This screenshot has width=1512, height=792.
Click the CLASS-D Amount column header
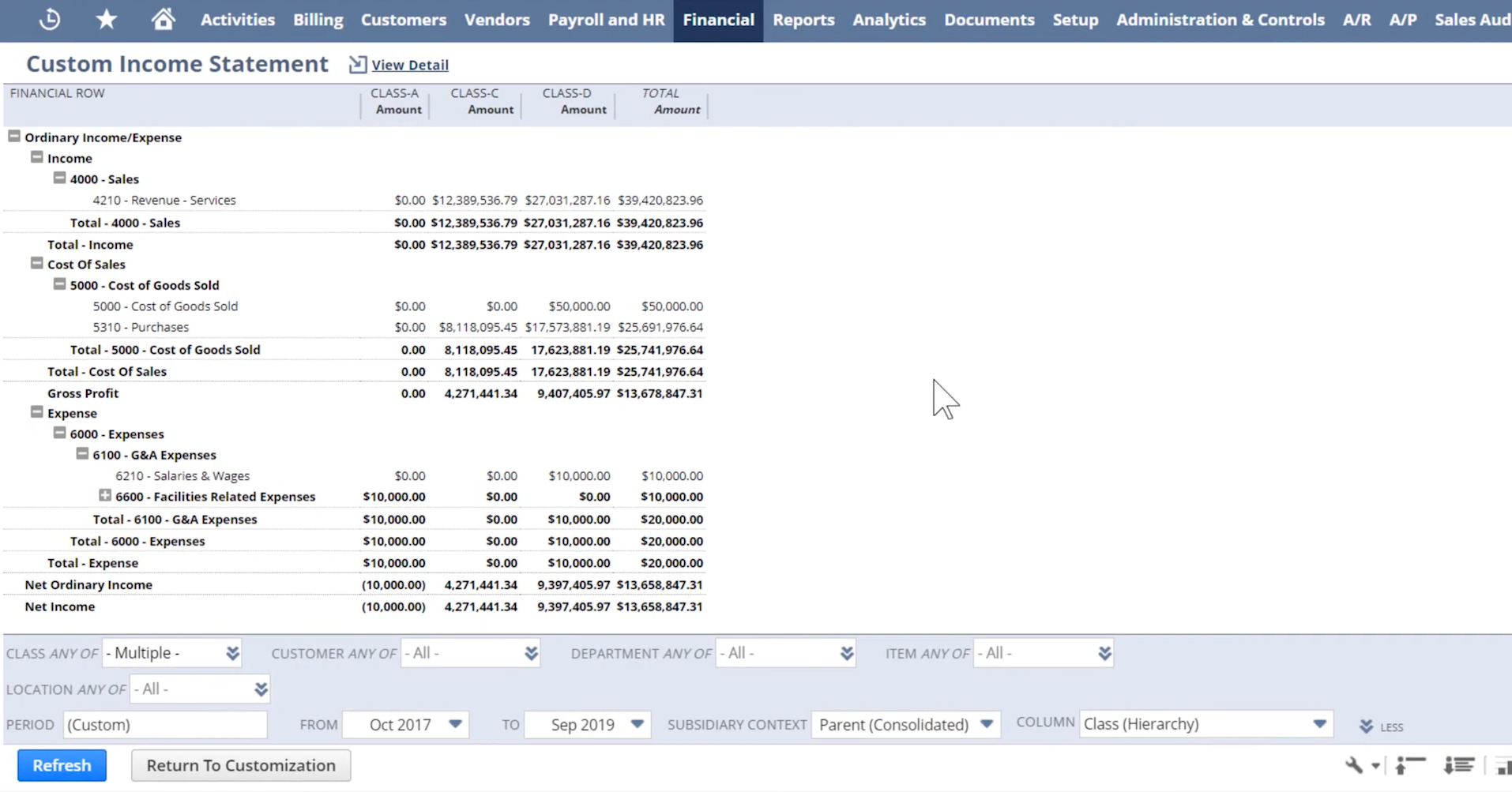[x=569, y=101]
